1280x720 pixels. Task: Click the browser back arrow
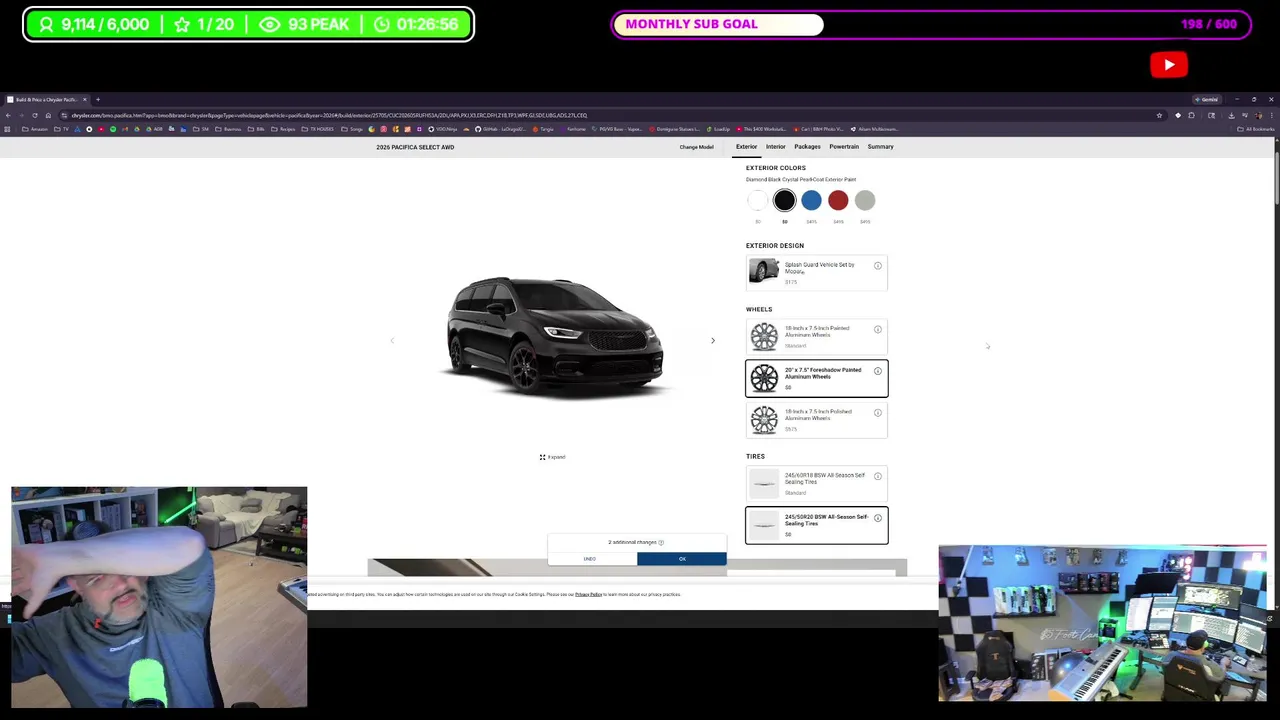8,115
